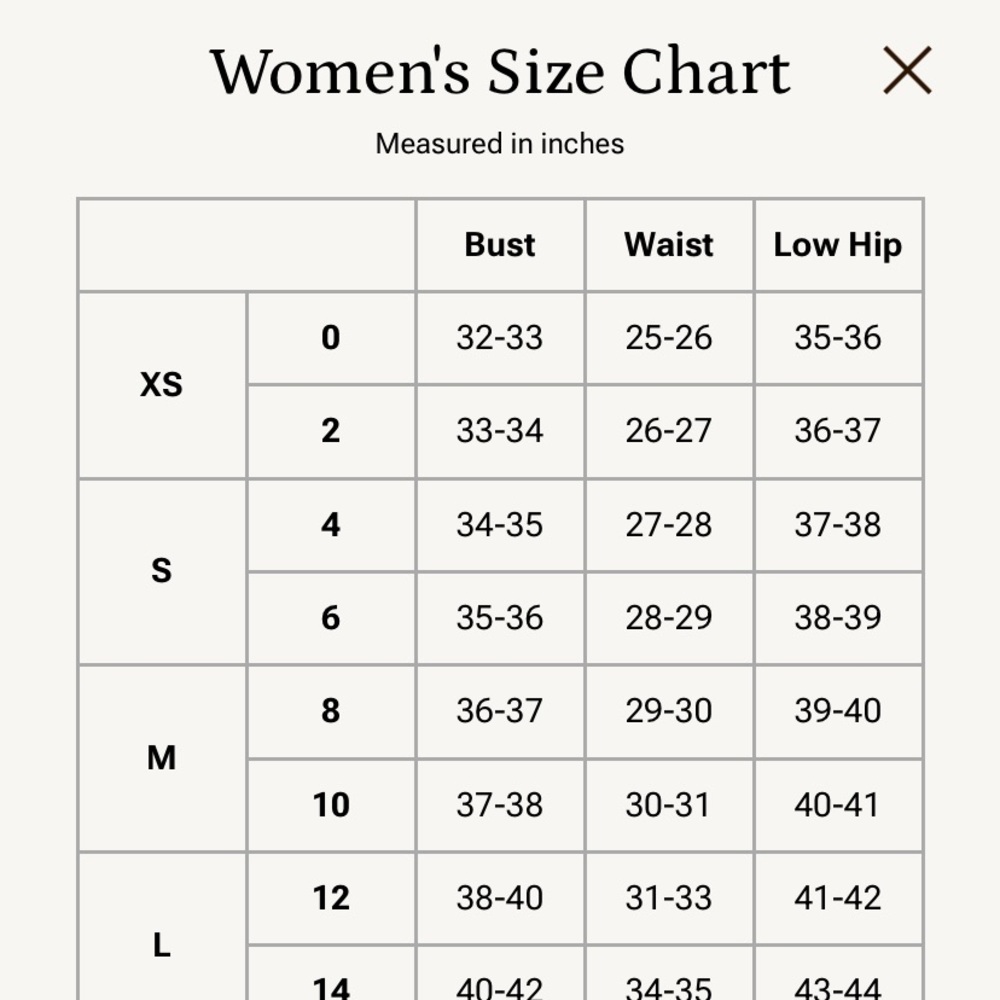Click the size 0 row label
The image size is (1000, 1000).
click(330, 337)
